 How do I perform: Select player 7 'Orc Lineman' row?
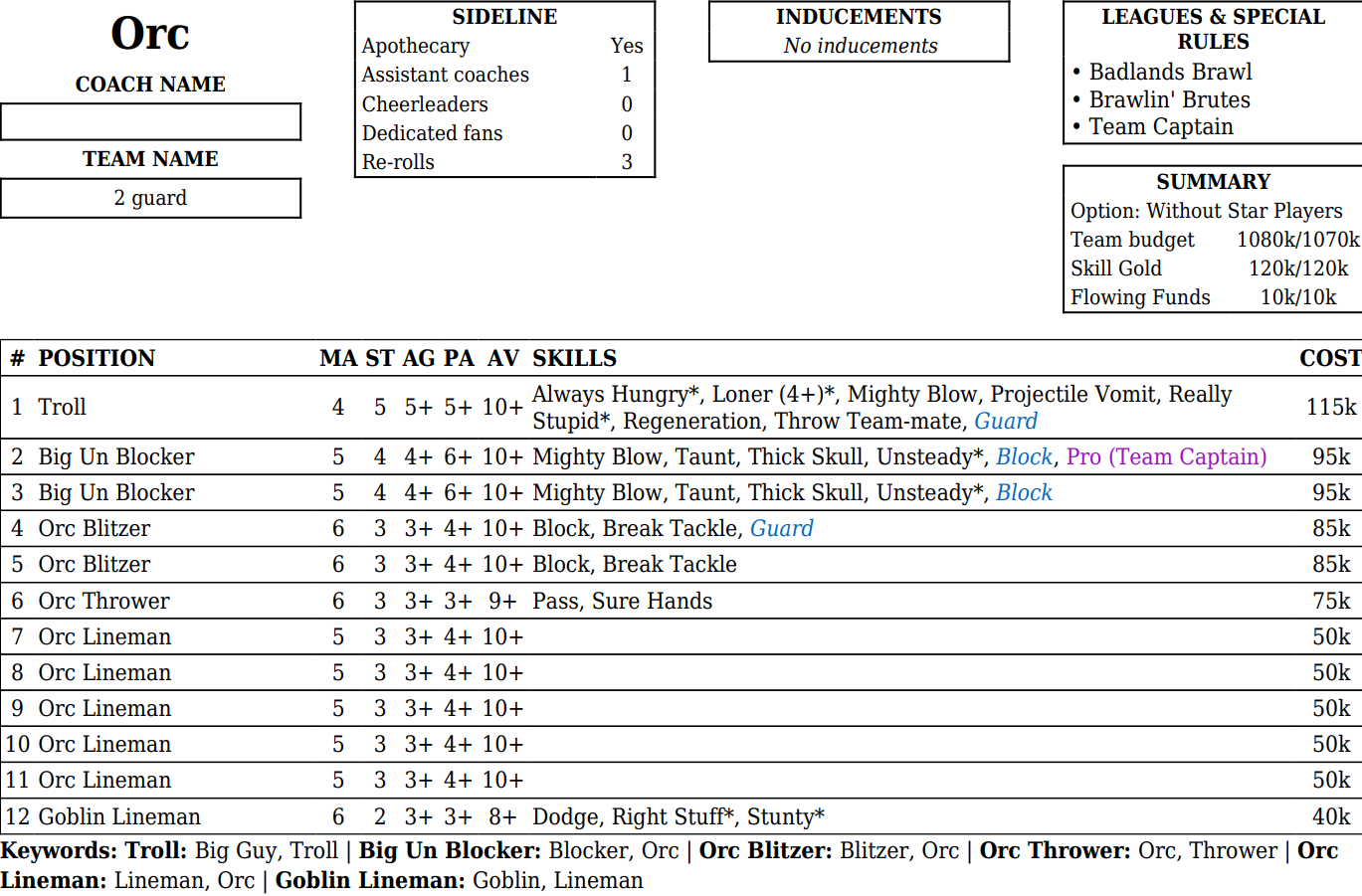(x=681, y=636)
